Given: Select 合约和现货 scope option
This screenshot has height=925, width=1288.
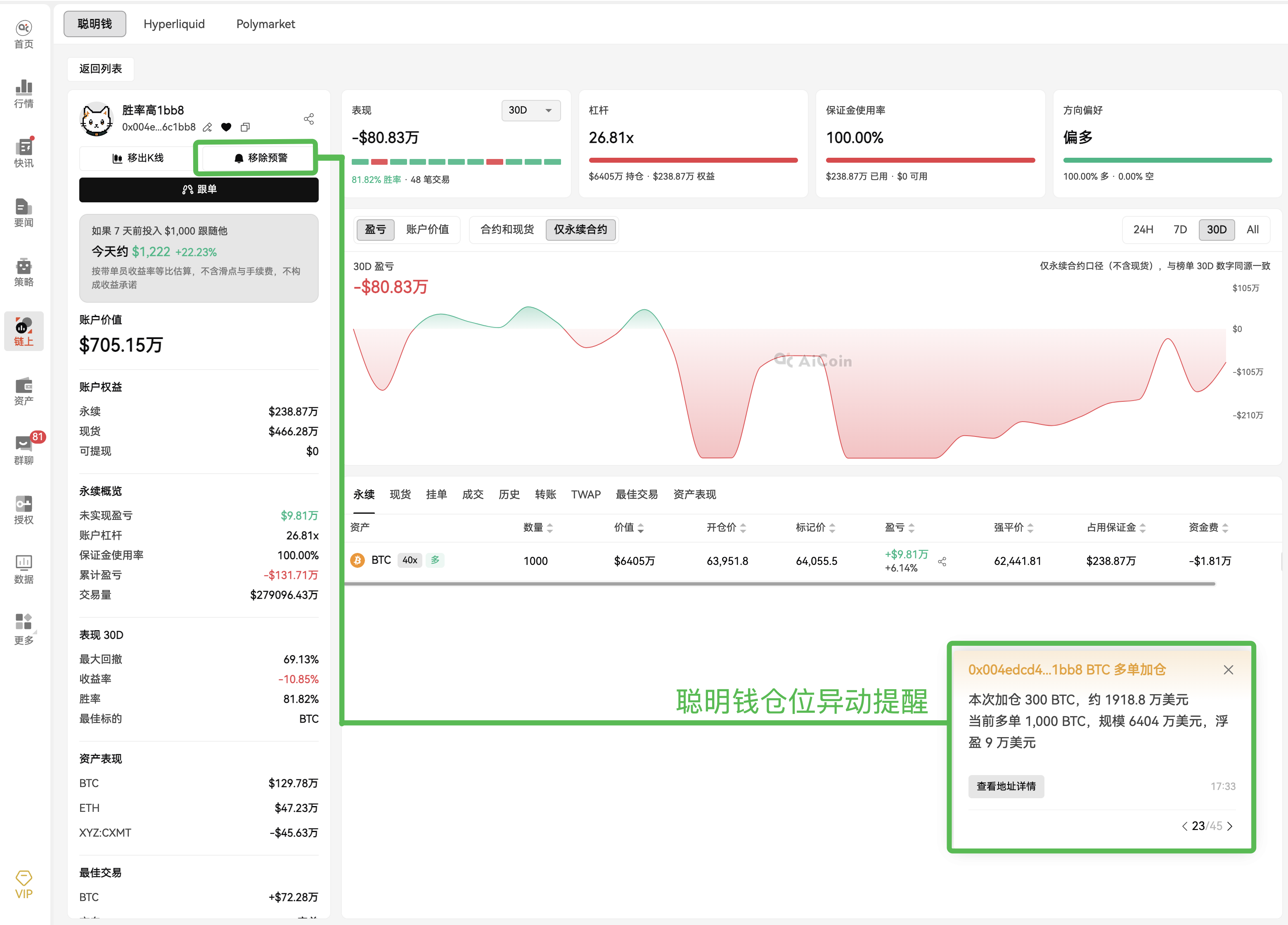Looking at the screenshot, I should [507, 230].
